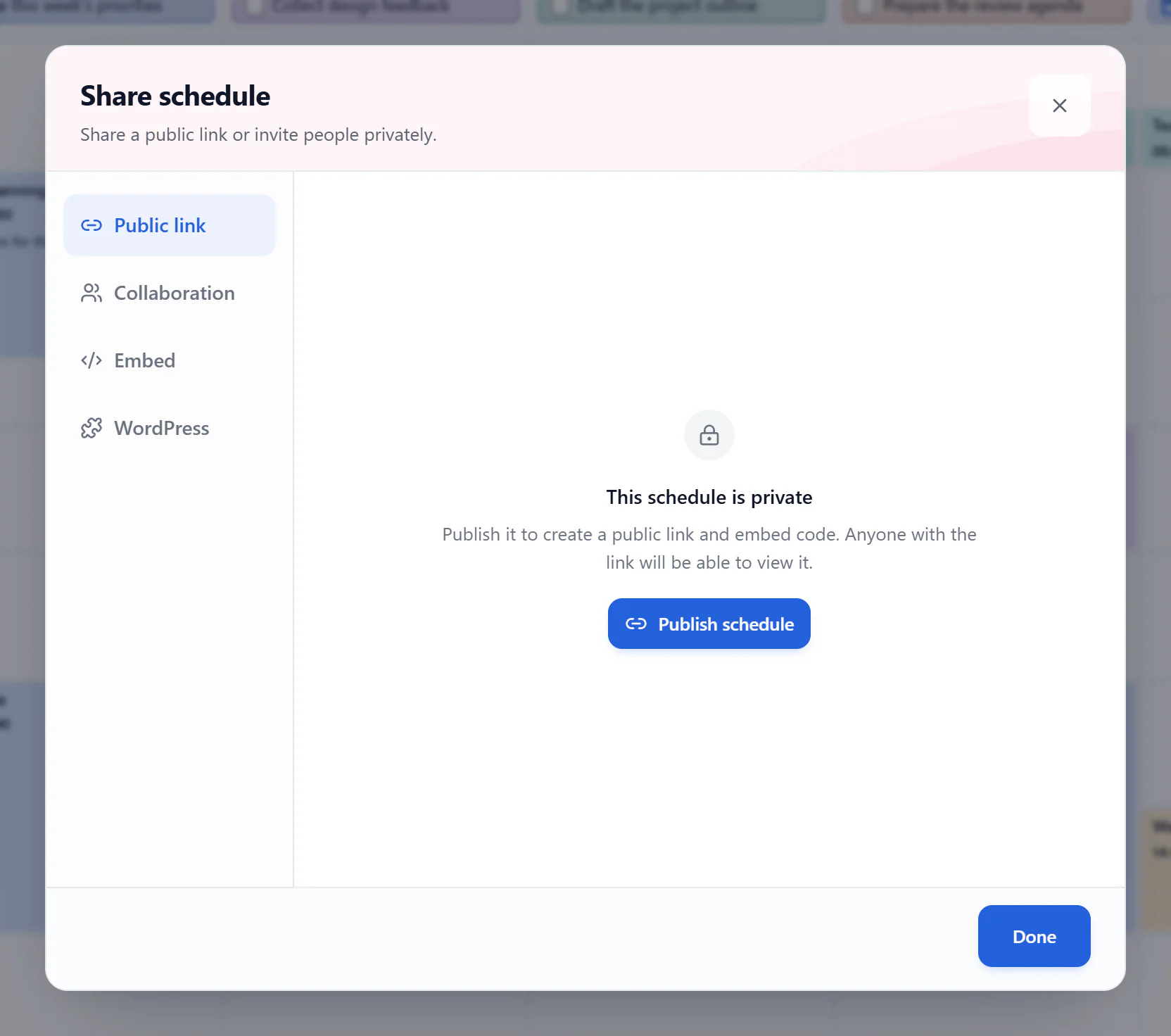Open the Embed tab

point(170,360)
